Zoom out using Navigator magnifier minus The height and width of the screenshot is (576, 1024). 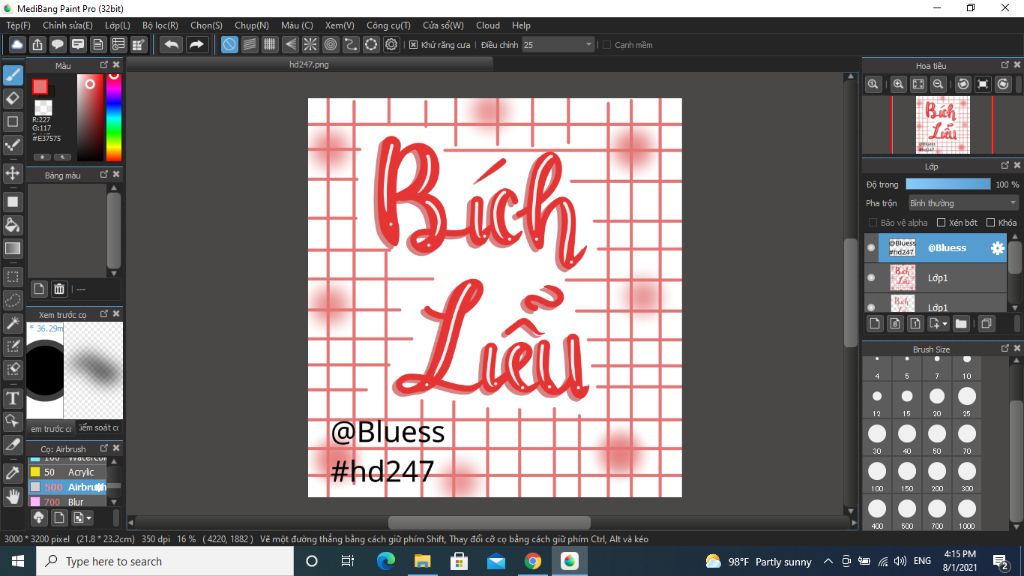[938, 84]
